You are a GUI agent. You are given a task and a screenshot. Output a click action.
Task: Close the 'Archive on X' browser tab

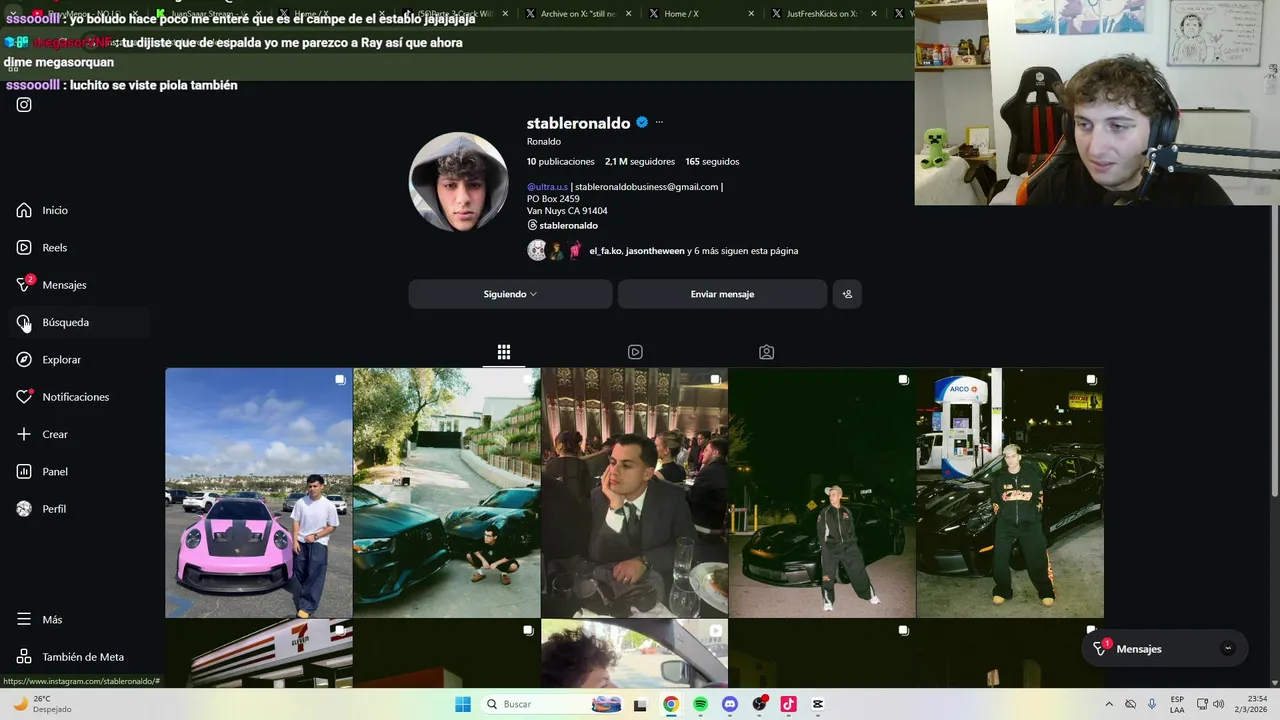pos(629,14)
